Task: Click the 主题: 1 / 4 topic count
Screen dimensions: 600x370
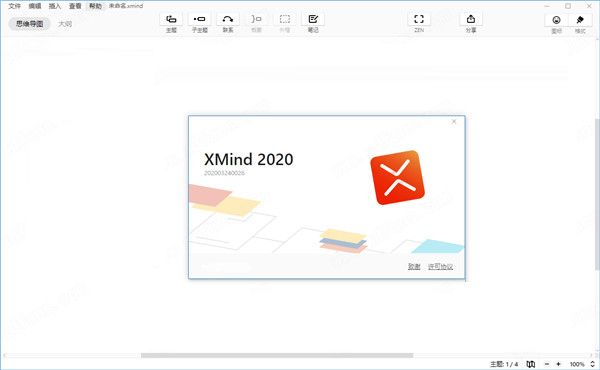Action: (x=504, y=364)
